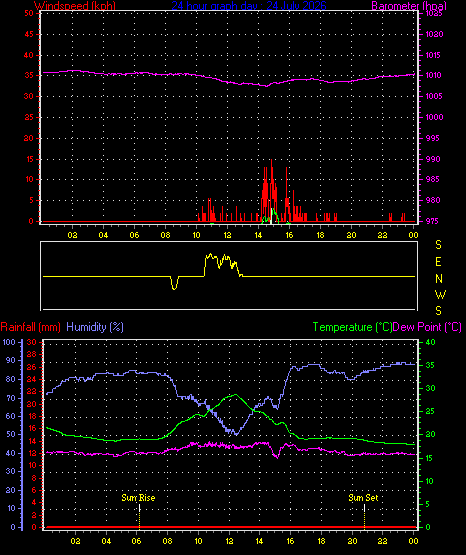Click the '25' temperature axis value
This screenshot has width=466, height=555.
click(430, 411)
